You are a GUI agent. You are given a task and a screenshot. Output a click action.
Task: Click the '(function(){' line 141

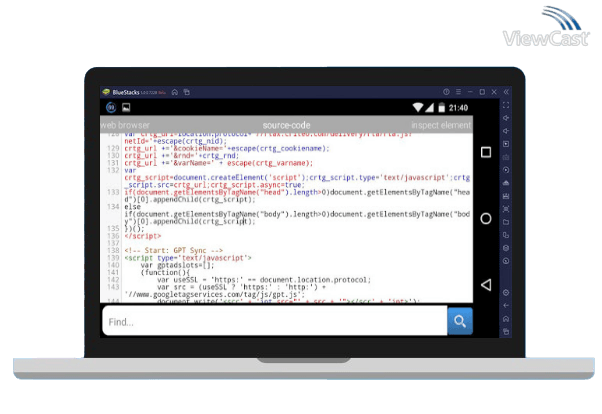[x=165, y=272]
